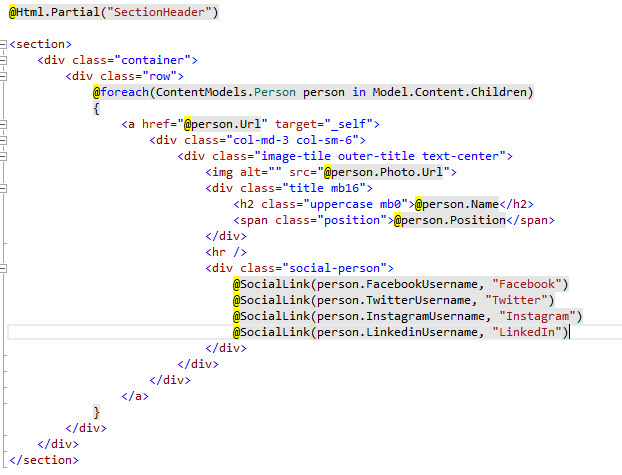Click Person type in ContentModels.Person
The width and height of the screenshot is (622, 475).
pyautogui.click(x=275, y=92)
